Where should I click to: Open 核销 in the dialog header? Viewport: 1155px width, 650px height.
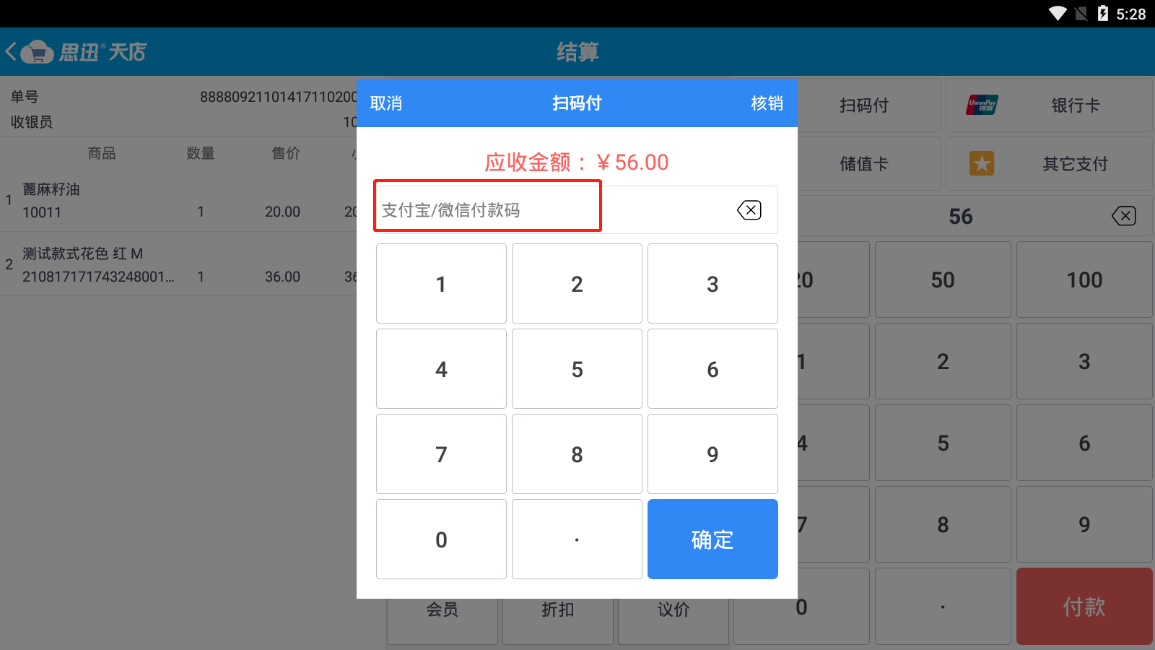coord(767,103)
